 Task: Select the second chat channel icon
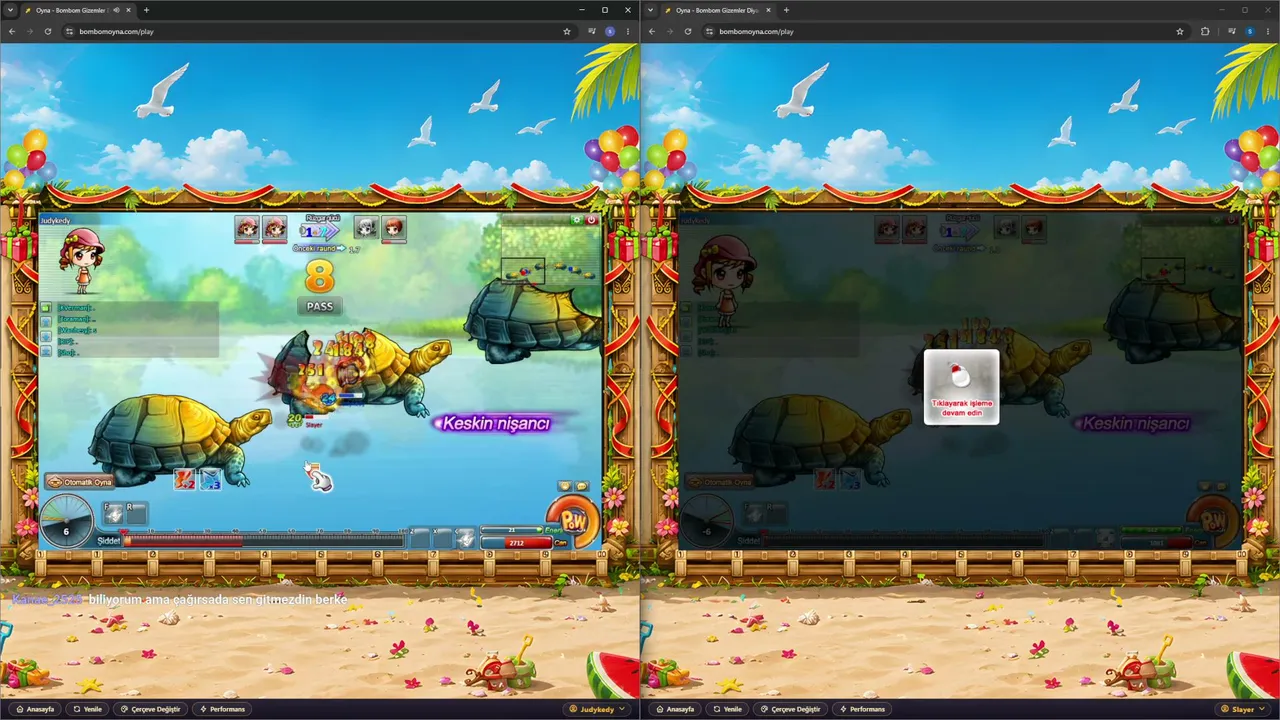point(46,320)
